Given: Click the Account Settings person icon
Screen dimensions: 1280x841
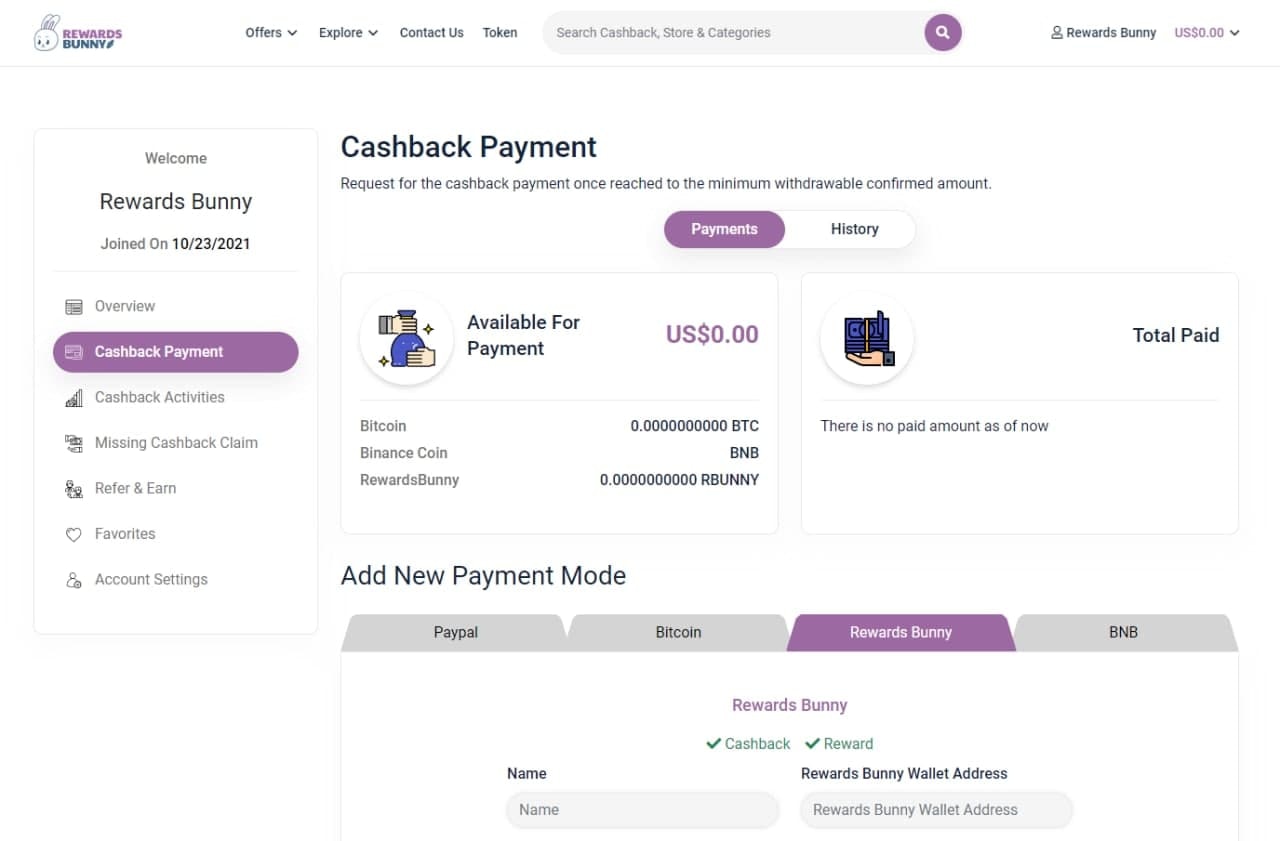Looking at the screenshot, I should tap(73, 579).
